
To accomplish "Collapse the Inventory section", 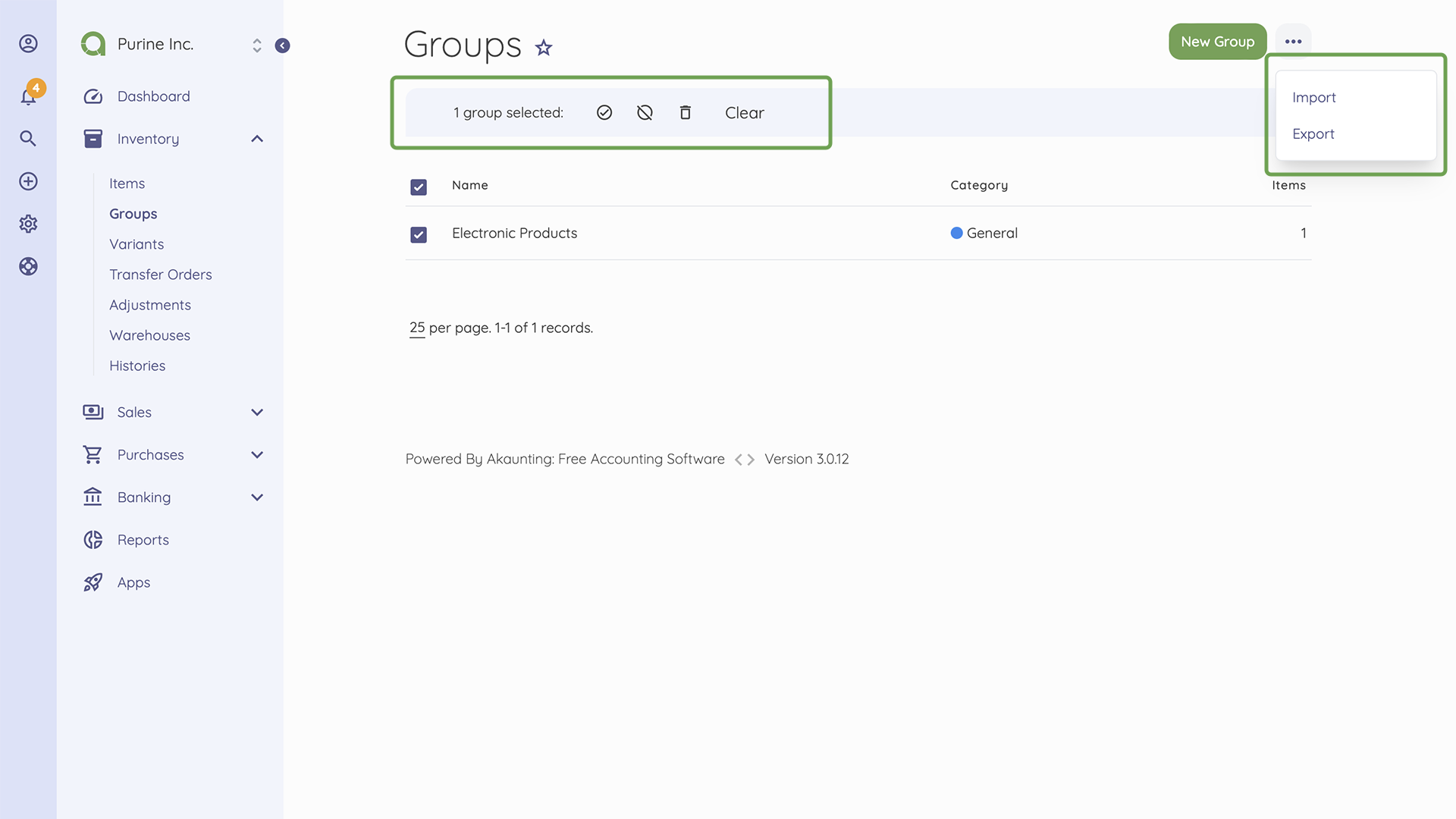I will pos(257,139).
